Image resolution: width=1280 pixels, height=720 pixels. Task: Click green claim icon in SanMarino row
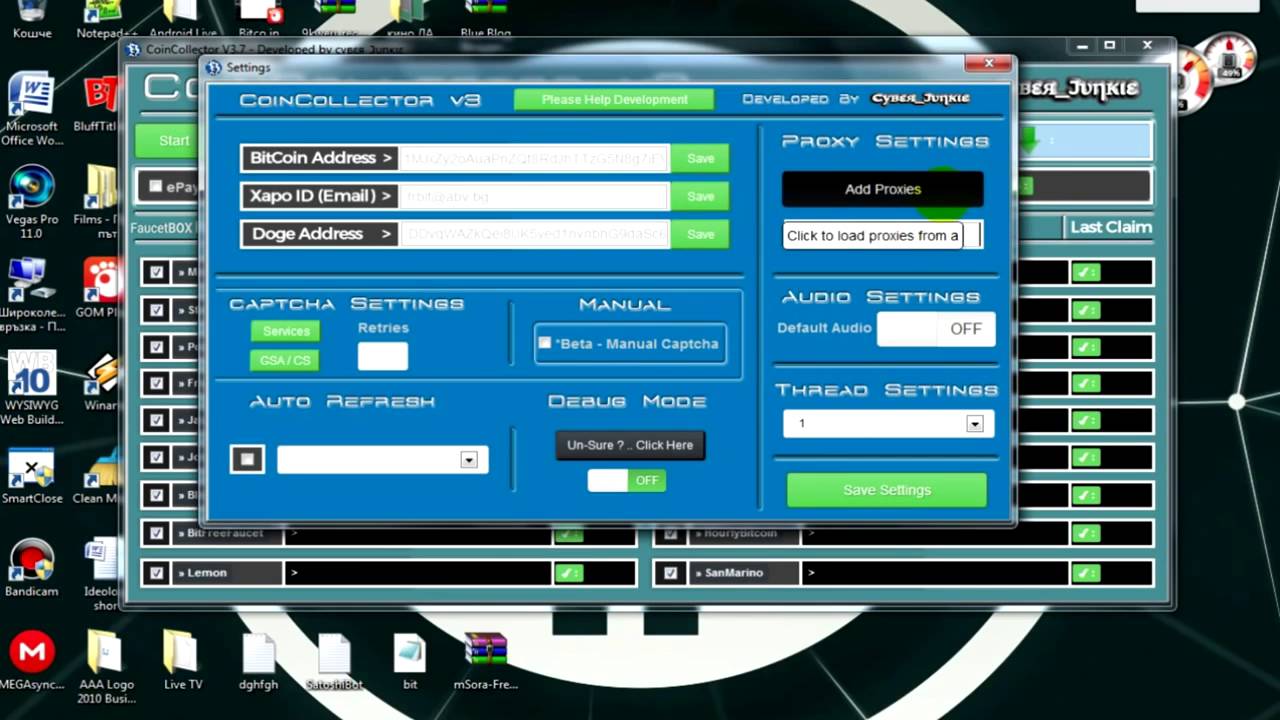point(1085,573)
